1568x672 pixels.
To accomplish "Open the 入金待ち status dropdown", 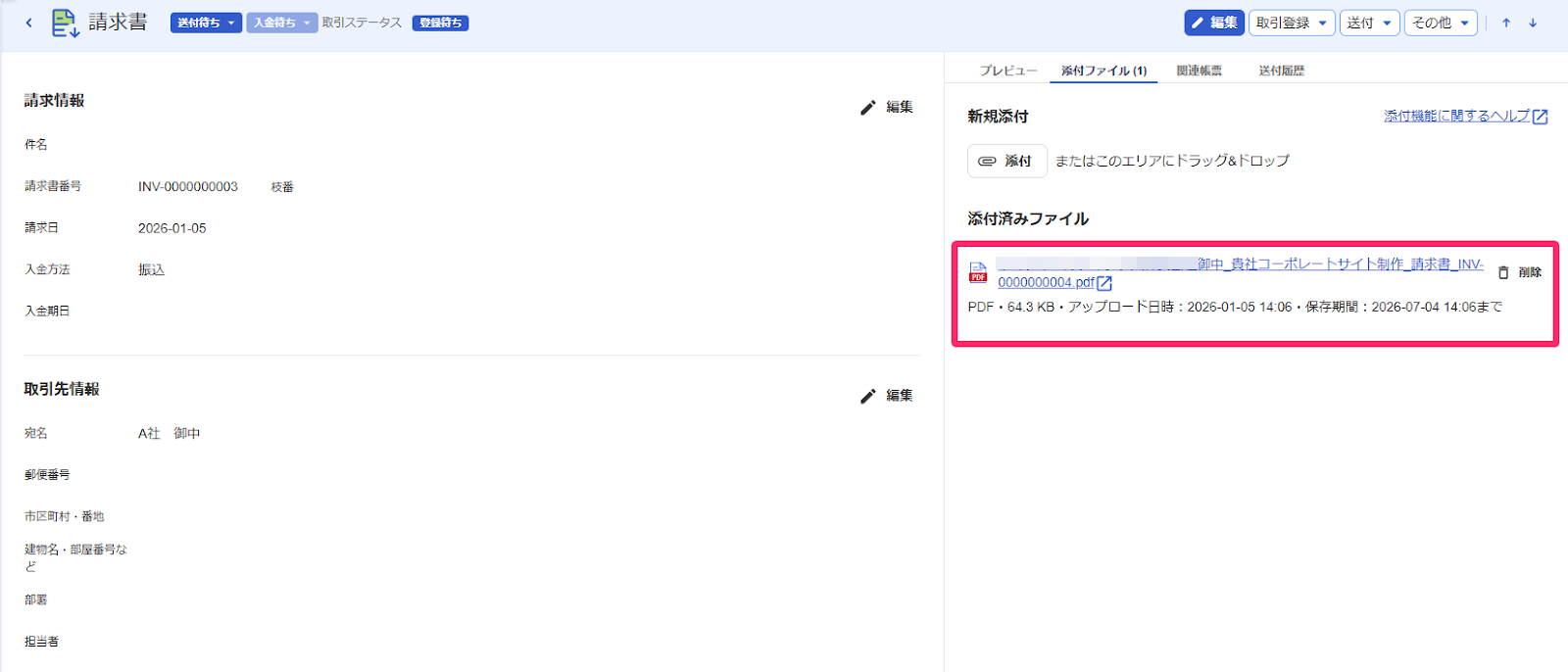I will (x=281, y=23).
